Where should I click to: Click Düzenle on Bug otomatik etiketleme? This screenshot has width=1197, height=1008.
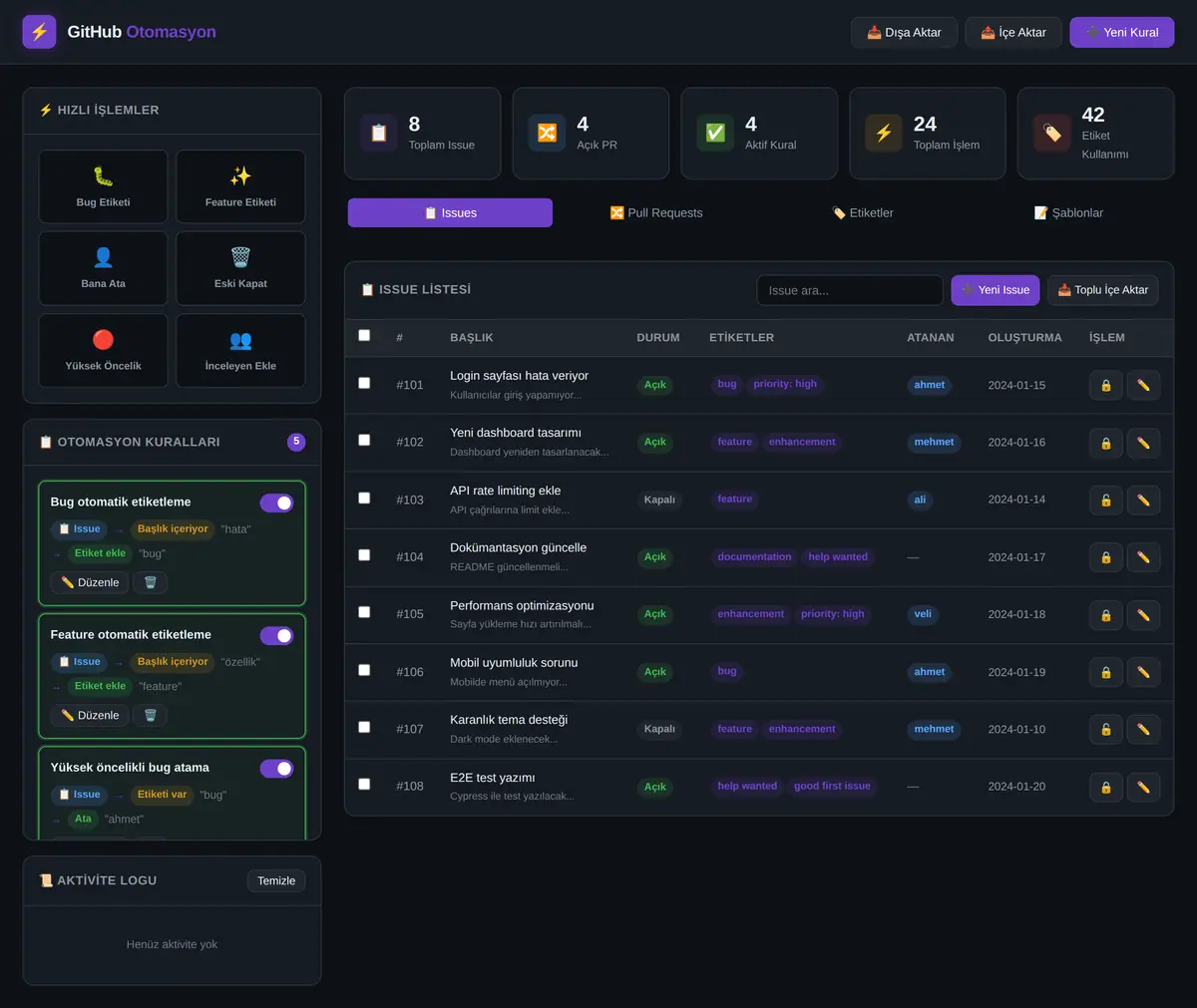click(x=90, y=582)
